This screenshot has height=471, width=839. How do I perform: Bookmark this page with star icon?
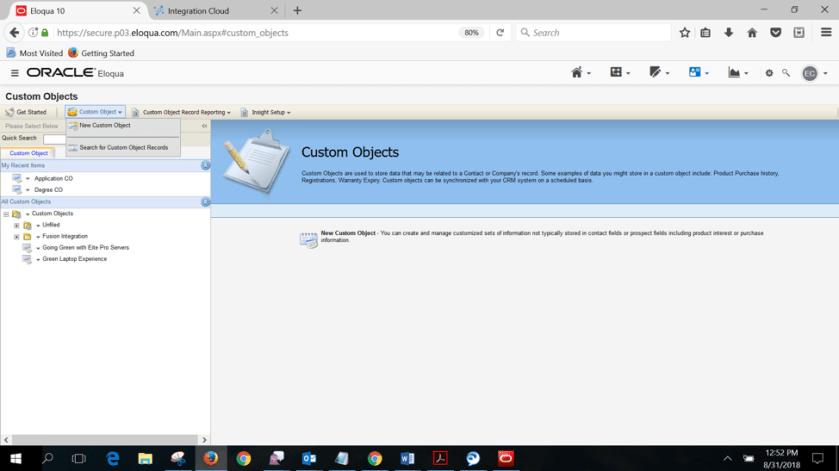[x=685, y=33]
